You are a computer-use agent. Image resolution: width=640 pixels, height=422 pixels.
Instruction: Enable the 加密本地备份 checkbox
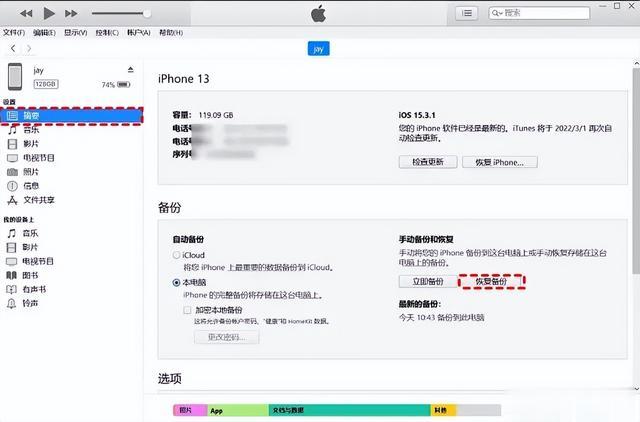pyautogui.click(x=187, y=310)
